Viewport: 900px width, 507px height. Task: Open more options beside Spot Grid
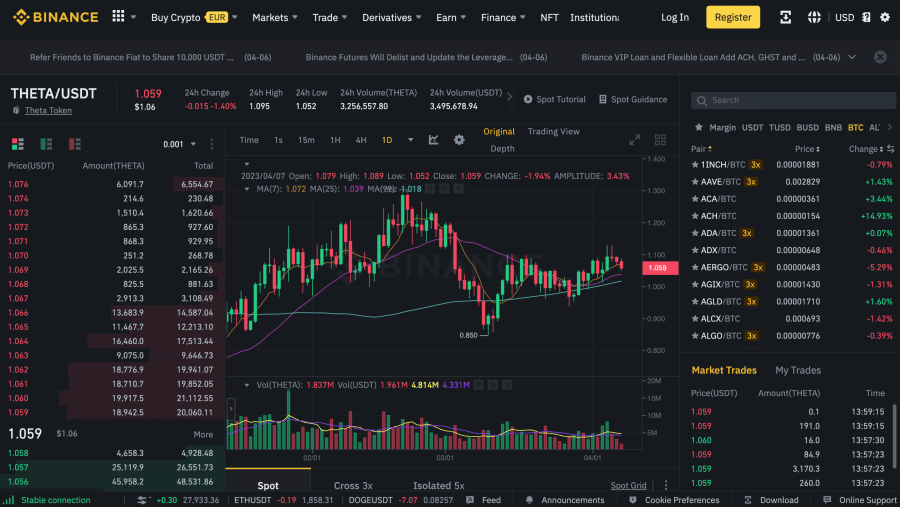666,485
